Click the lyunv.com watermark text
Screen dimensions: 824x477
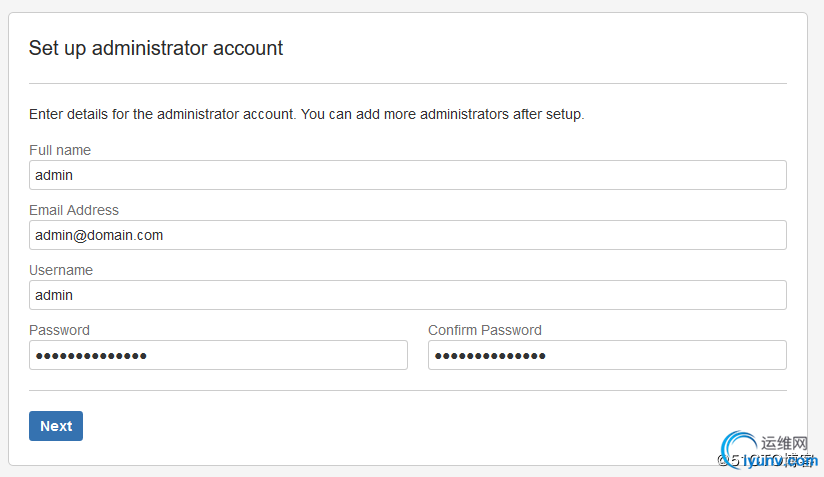780,461
